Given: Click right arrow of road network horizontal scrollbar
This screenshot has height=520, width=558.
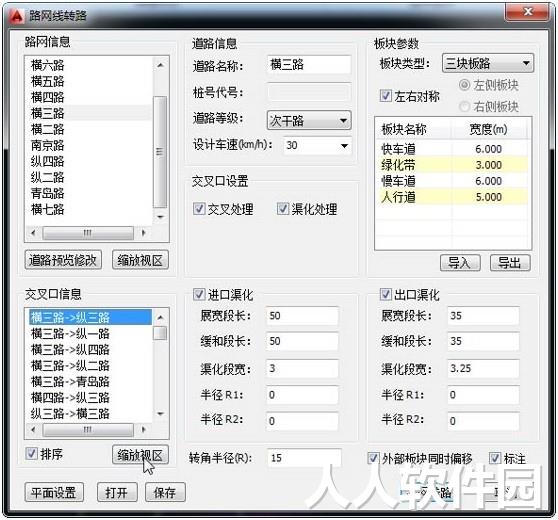Looking at the screenshot, I should 143,233.
